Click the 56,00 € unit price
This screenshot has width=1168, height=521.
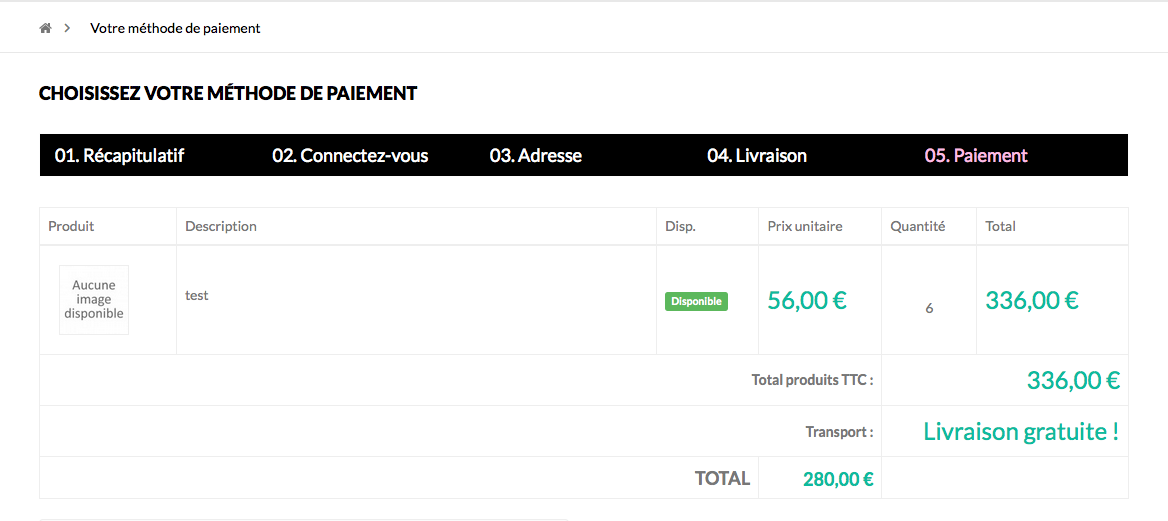[x=807, y=300]
